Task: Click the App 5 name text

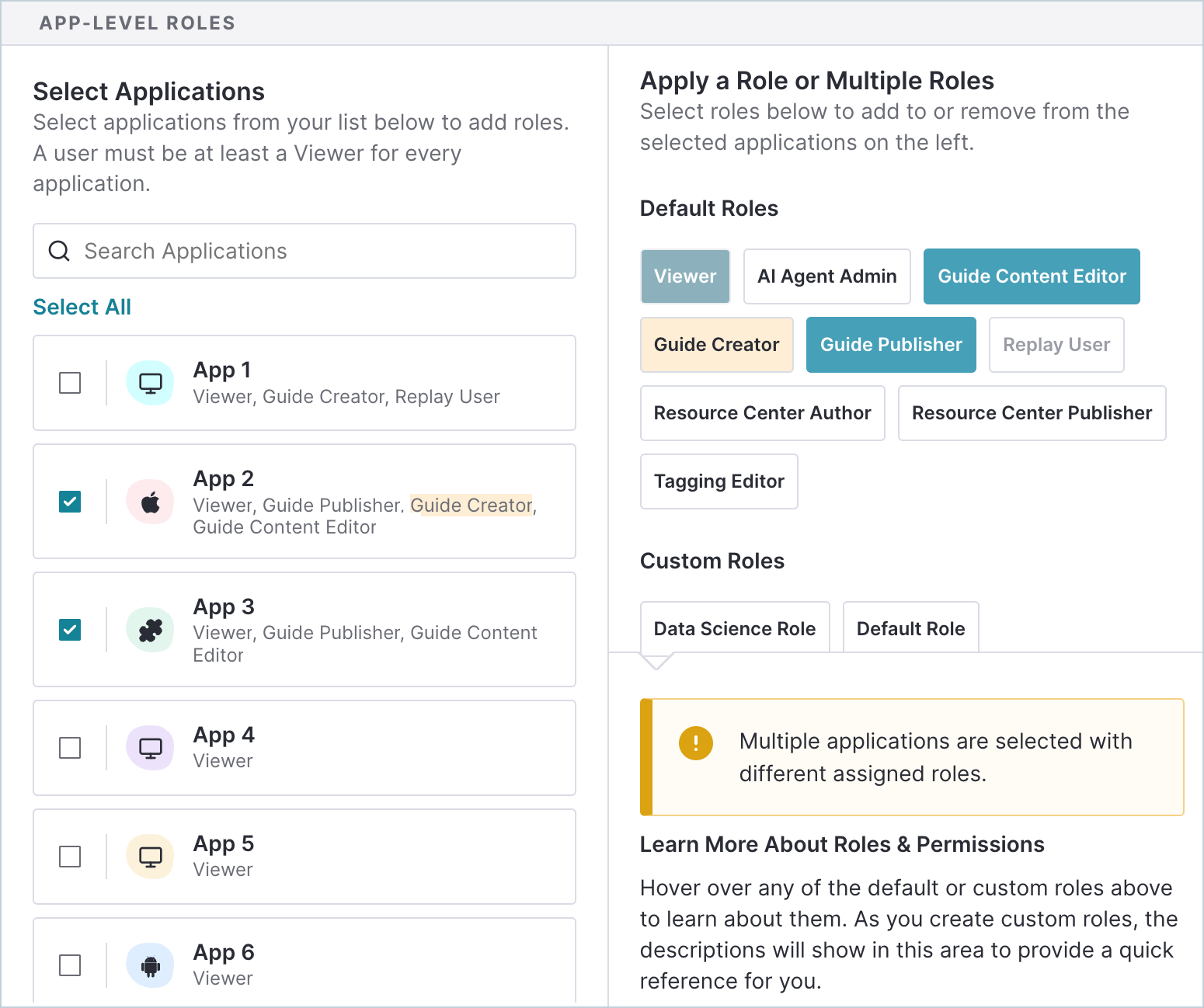Action: pos(224,843)
